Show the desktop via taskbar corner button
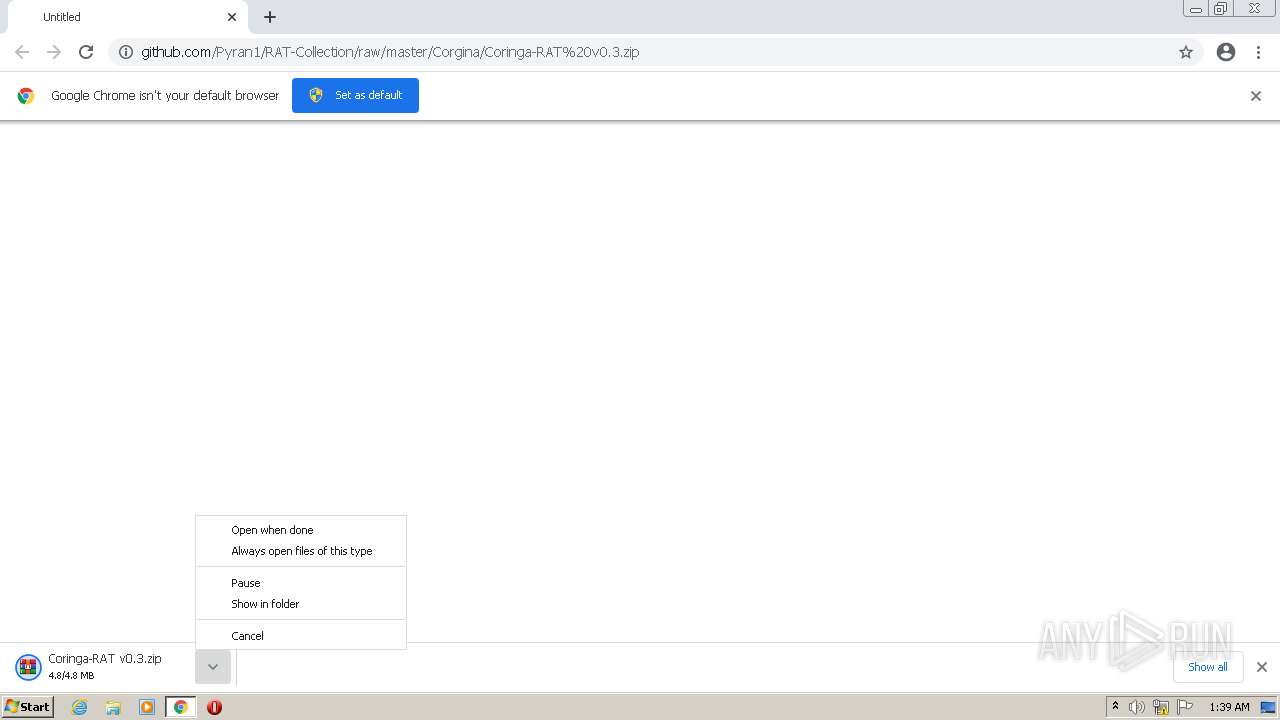This screenshot has width=1280, height=720. pyautogui.click(x=1269, y=707)
